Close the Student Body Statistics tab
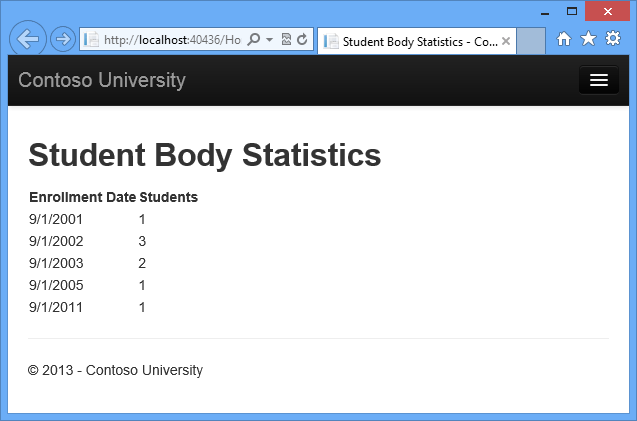Image resolution: width=637 pixels, height=421 pixels. (x=506, y=41)
